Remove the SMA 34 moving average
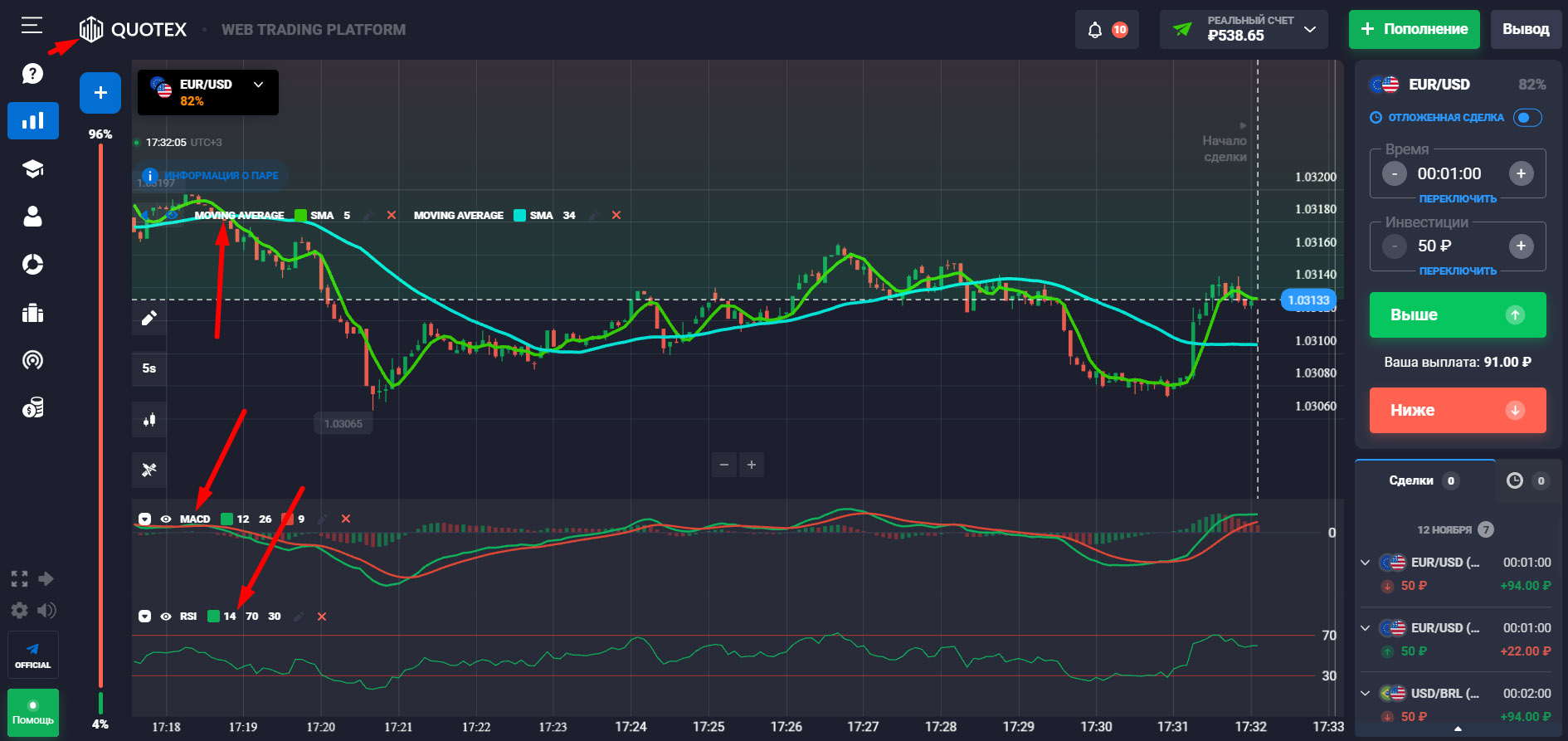The height and width of the screenshot is (741, 1568). coord(616,216)
